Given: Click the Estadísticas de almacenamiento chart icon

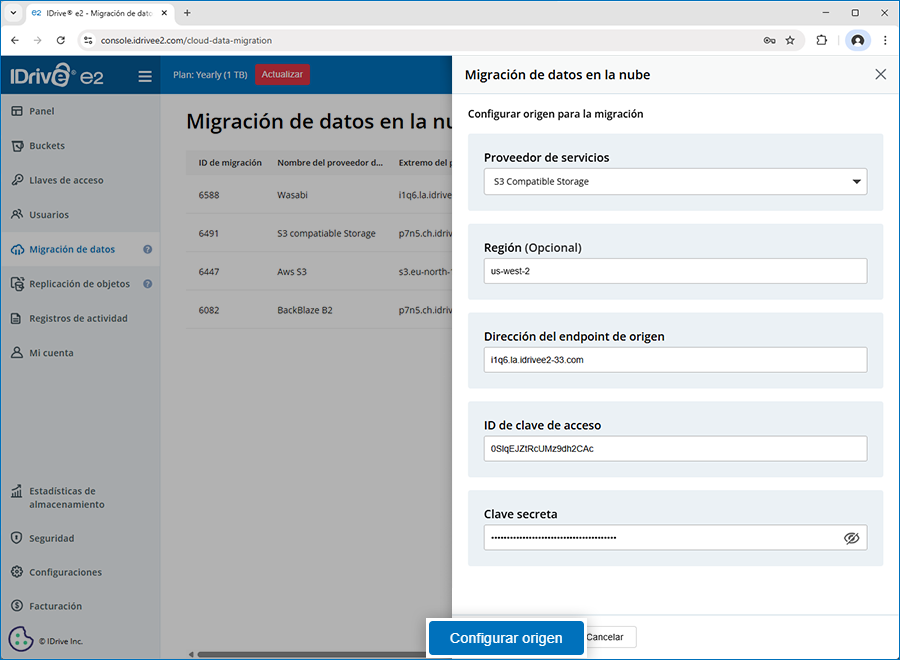Looking at the screenshot, I should (x=17, y=492).
